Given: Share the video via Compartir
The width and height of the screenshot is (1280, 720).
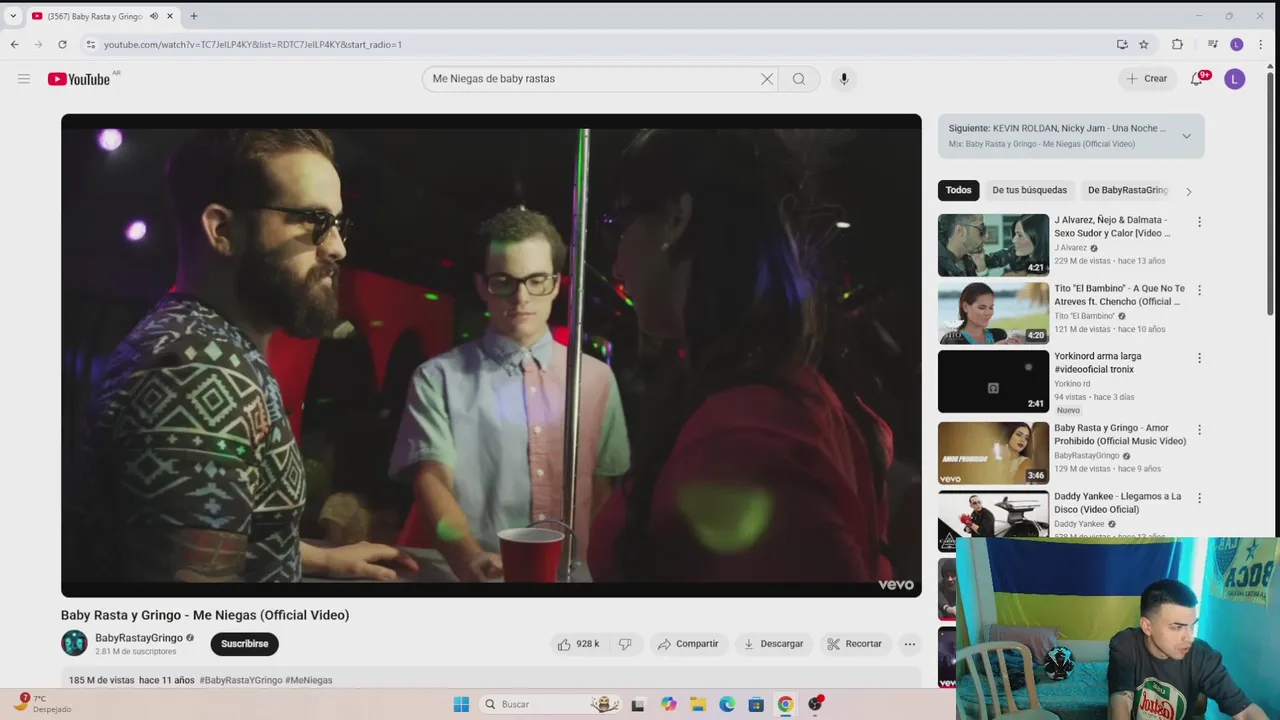Looking at the screenshot, I should click(x=688, y=644).
